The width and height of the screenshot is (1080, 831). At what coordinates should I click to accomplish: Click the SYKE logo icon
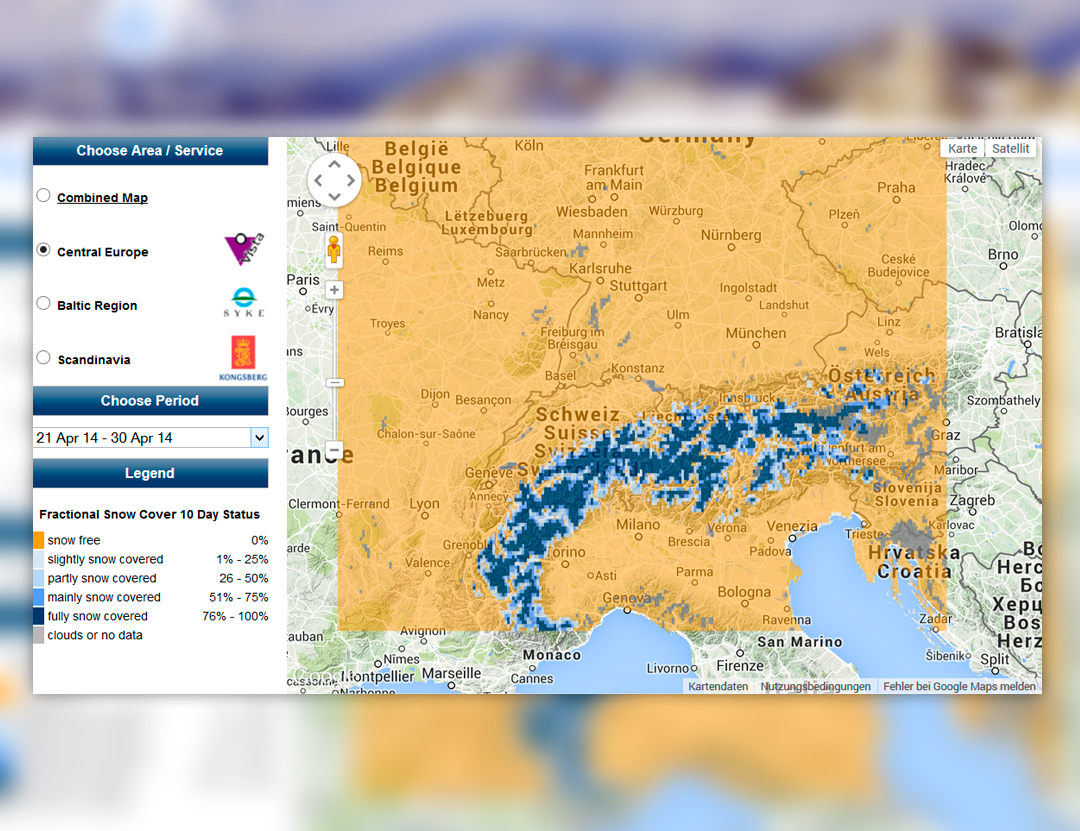coord(243,303)
